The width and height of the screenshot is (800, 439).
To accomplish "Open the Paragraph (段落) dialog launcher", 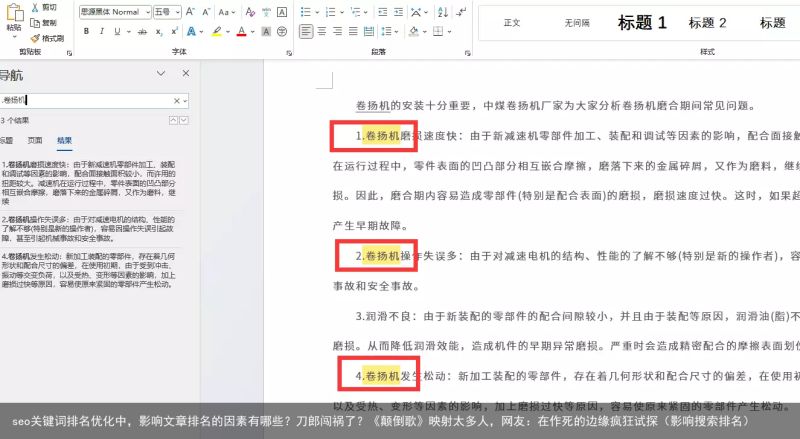I will point(467,53).
